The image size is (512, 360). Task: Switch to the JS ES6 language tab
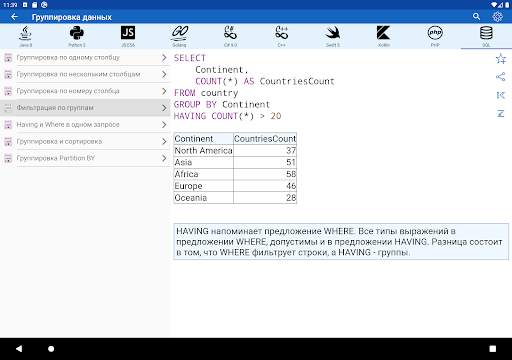pos(128,36)
